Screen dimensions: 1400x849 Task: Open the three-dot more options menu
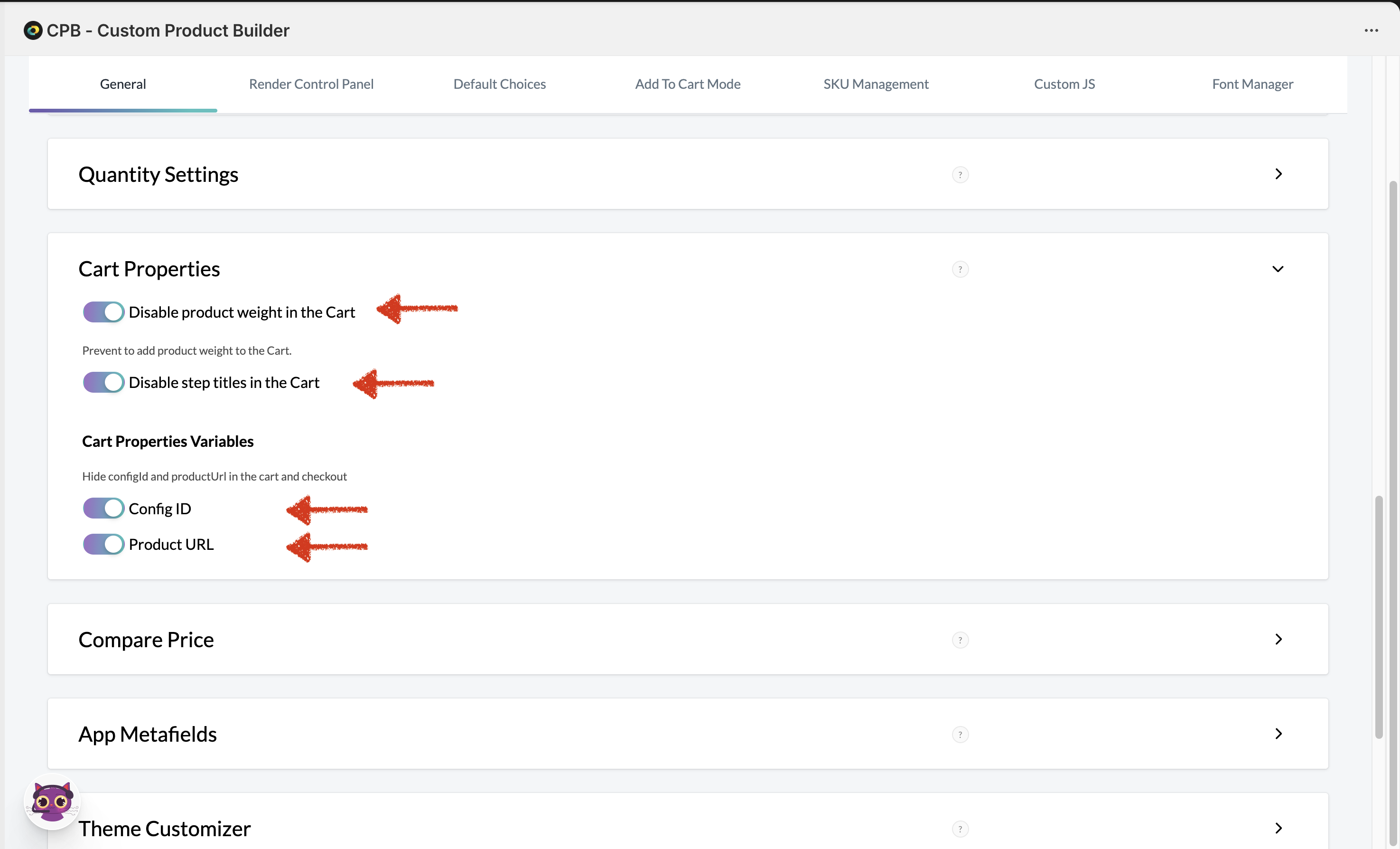[x=1371, y=30]
